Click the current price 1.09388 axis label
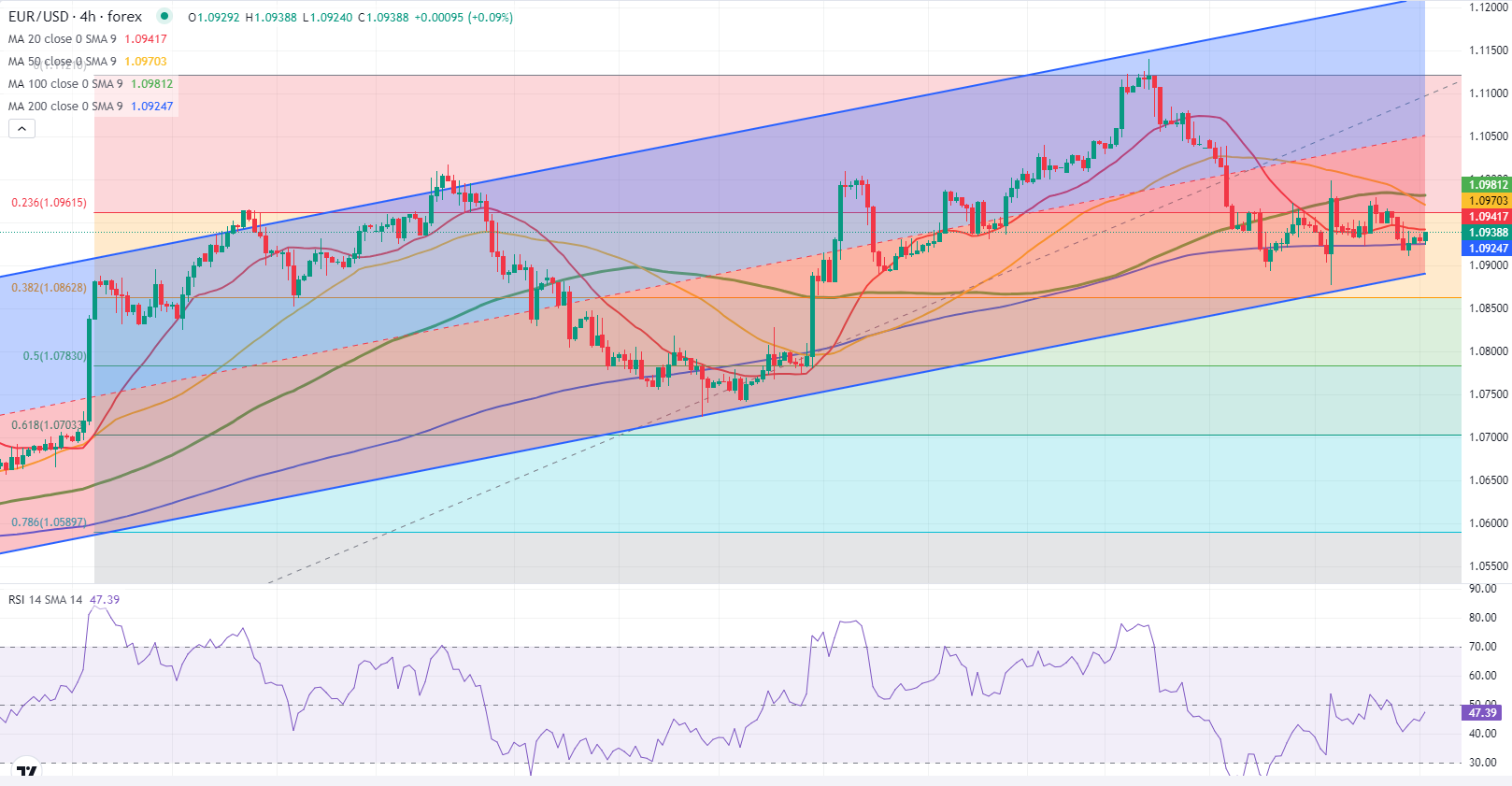 tap(1486, 233)
